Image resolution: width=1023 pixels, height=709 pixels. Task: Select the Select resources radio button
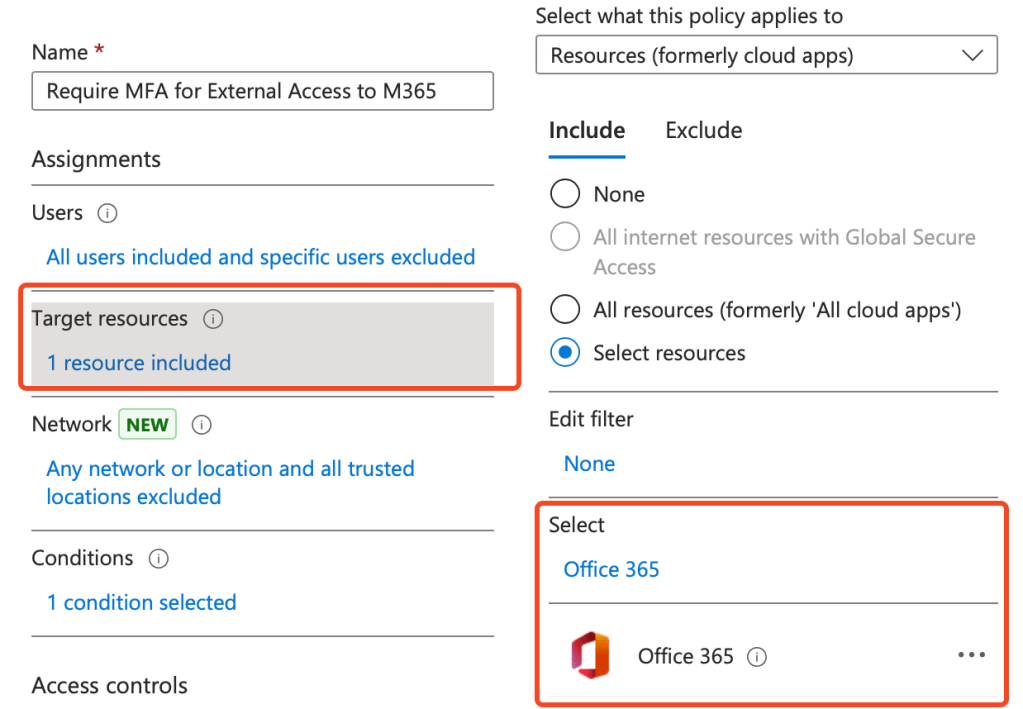click(565, 353)
